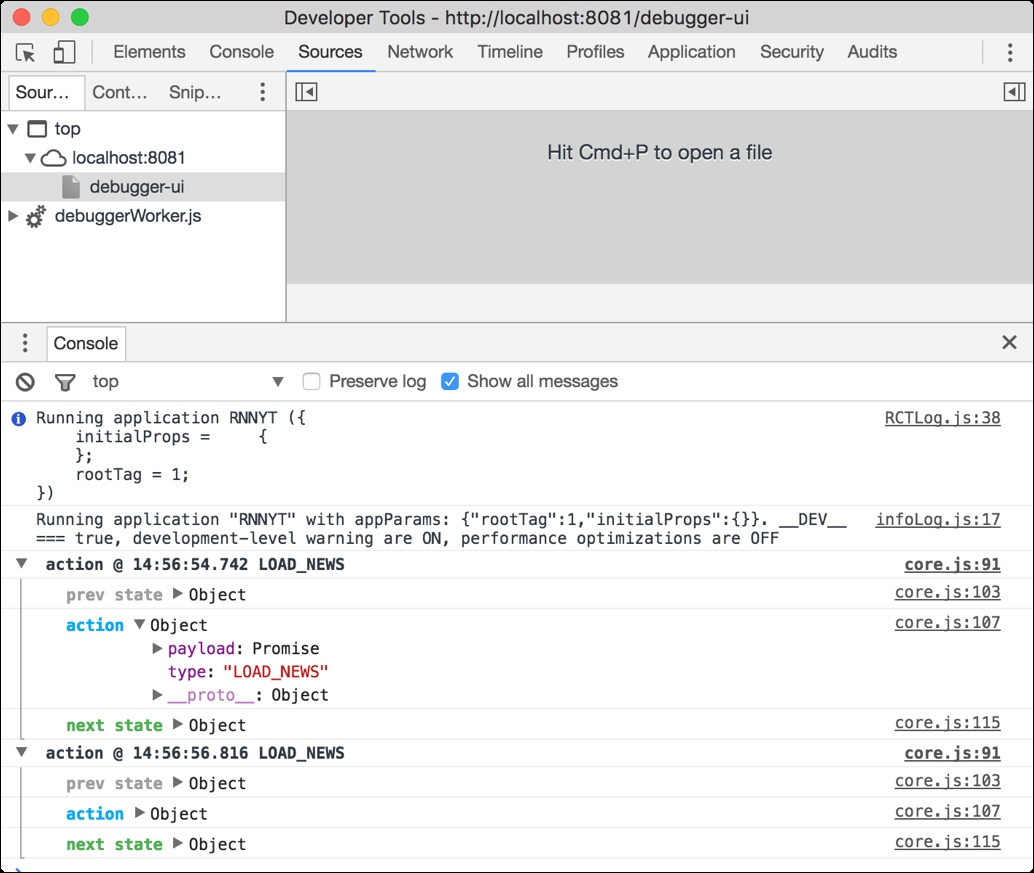Expand the payload: Promise property
Image resolution: width=1034 pixels, height=873 pixels.
click(157, 648)
